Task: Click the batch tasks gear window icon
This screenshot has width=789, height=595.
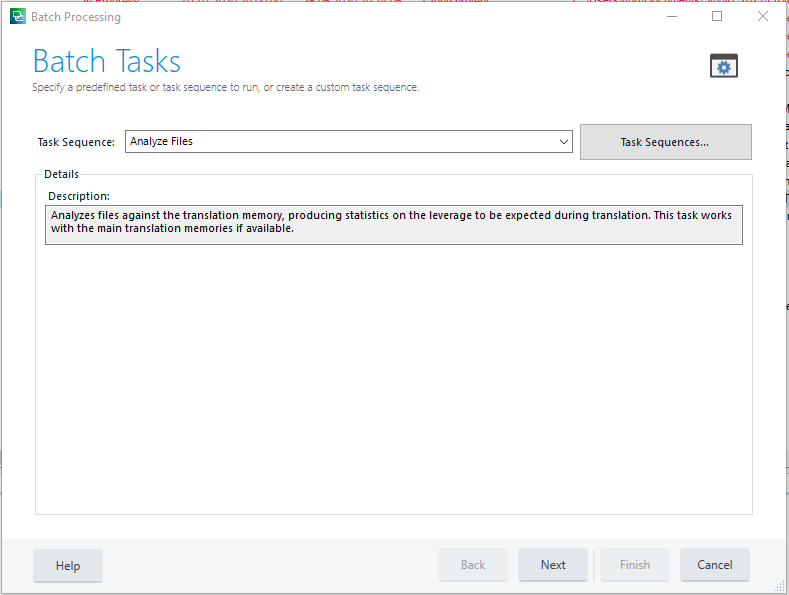Action: pos(724,66)
